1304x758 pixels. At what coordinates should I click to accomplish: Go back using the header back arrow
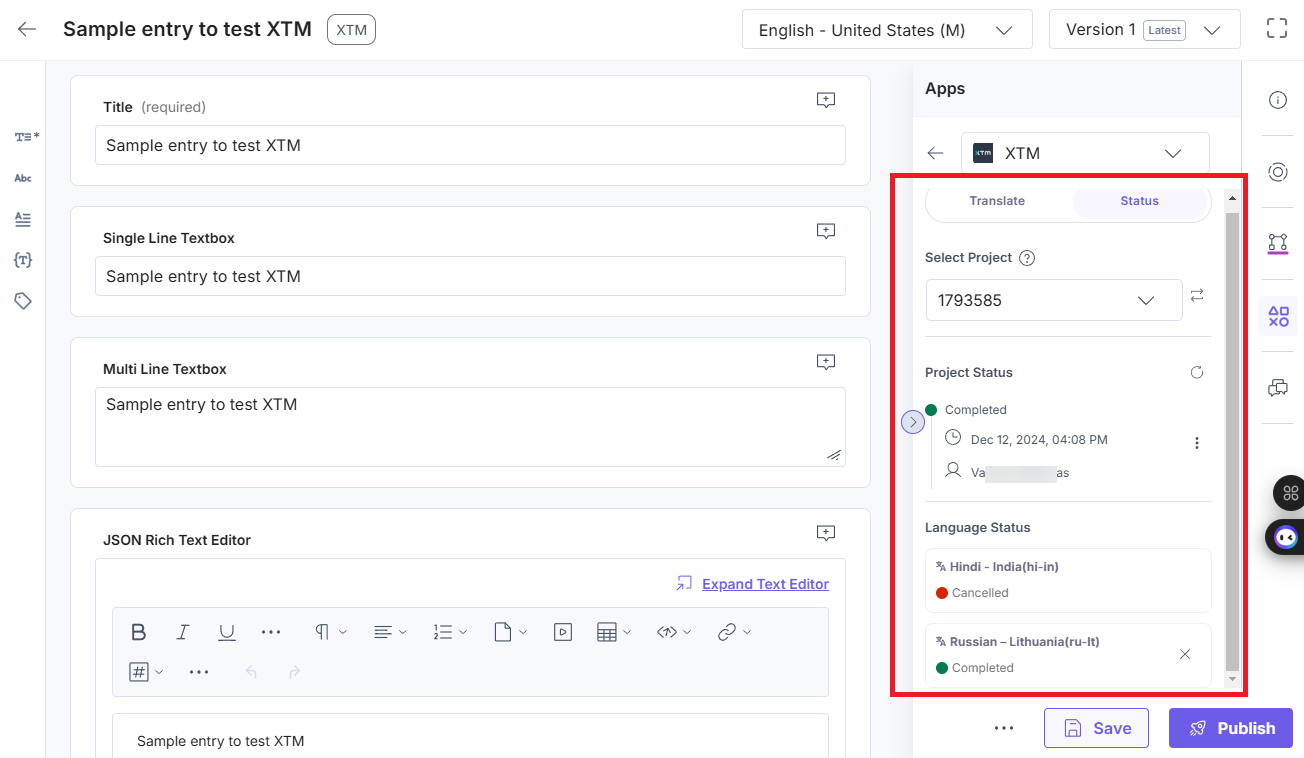pos(27,29)
